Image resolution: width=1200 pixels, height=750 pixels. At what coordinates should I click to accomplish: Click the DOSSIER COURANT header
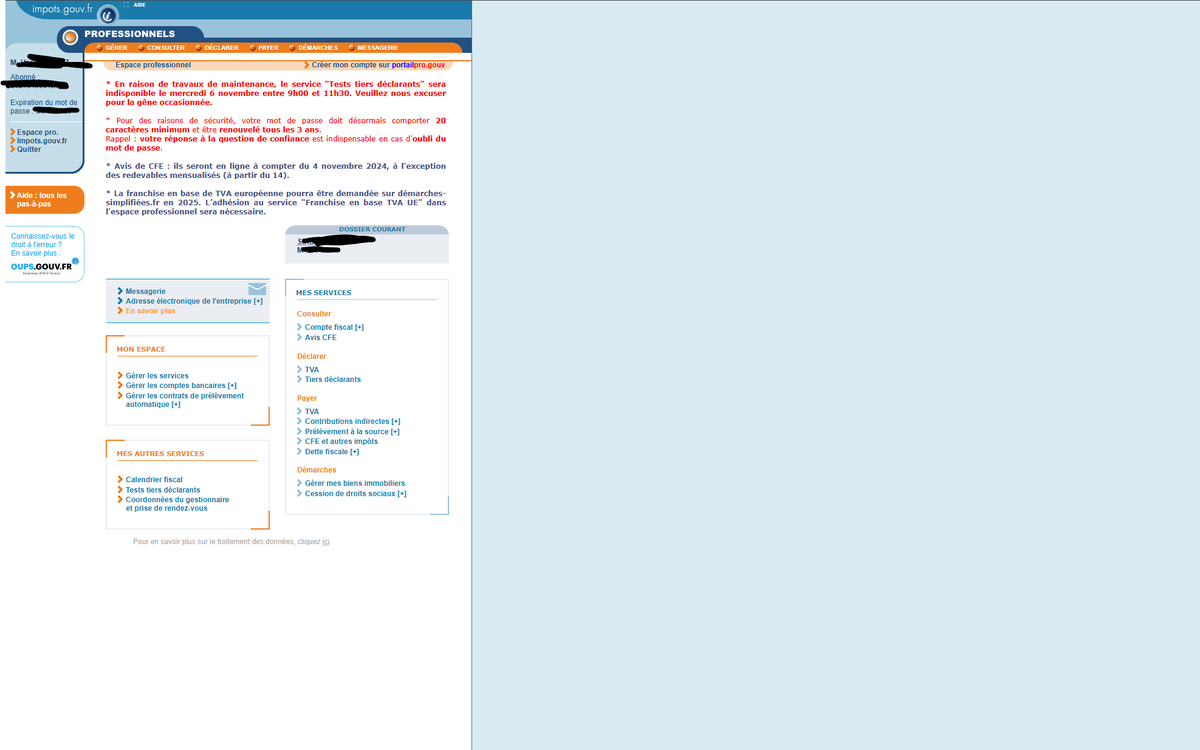pos(372,229)
